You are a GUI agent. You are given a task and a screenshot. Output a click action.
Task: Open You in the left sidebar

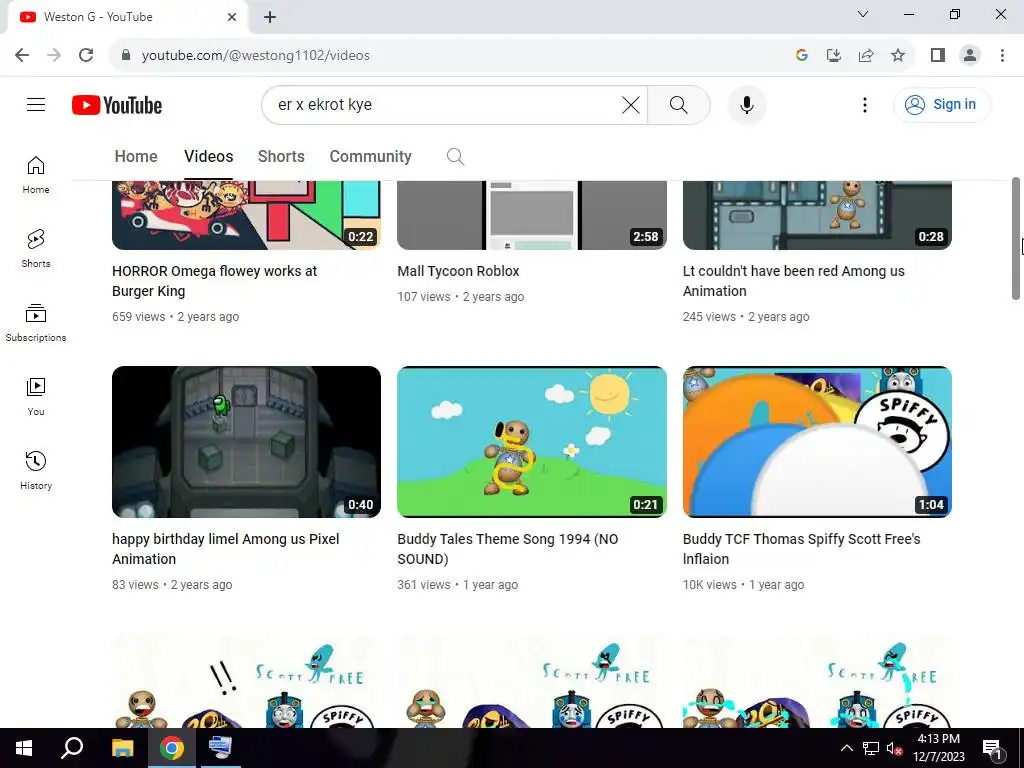pyautogui.click(x=36, y=396)
